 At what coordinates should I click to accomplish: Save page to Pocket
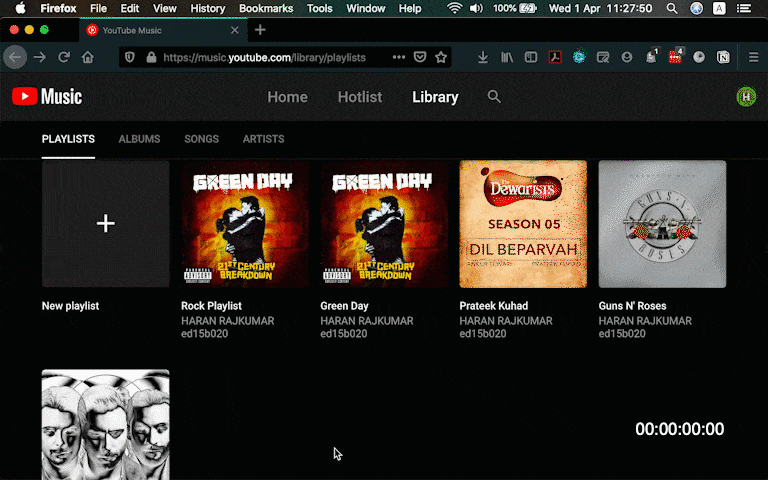(x=420, y=57)
